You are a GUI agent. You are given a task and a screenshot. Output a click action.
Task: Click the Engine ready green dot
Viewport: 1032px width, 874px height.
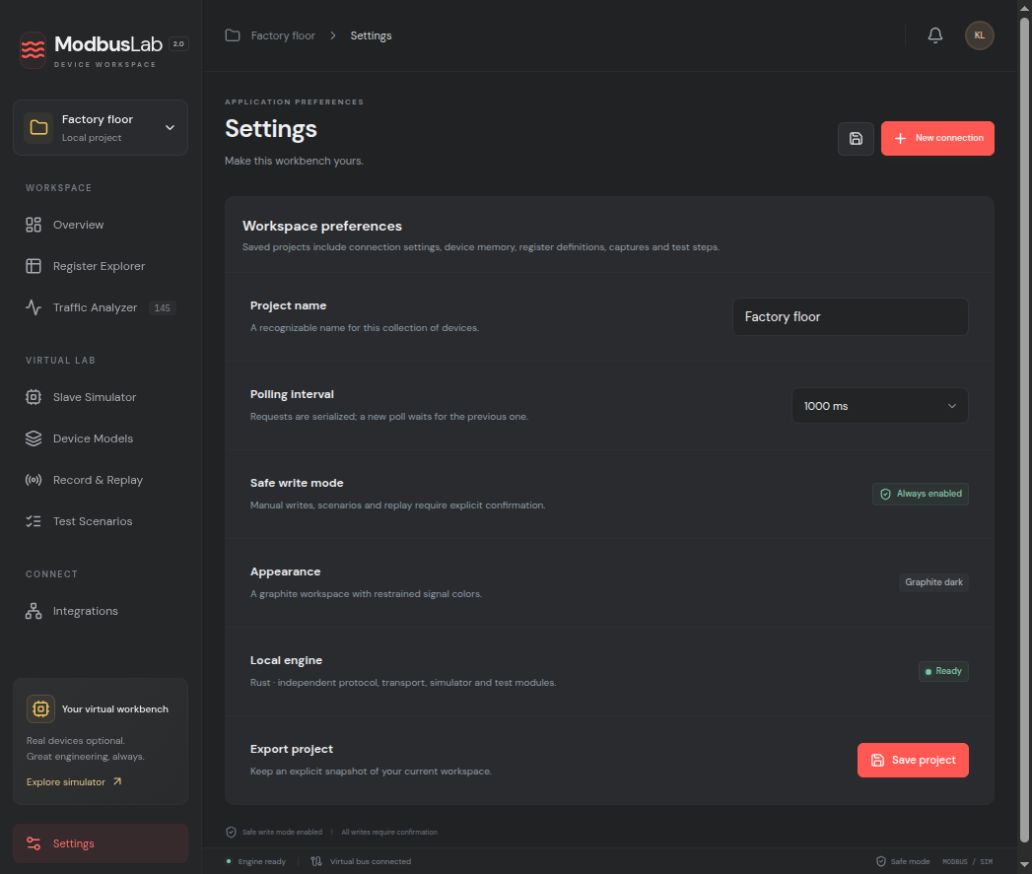[228, 861]
